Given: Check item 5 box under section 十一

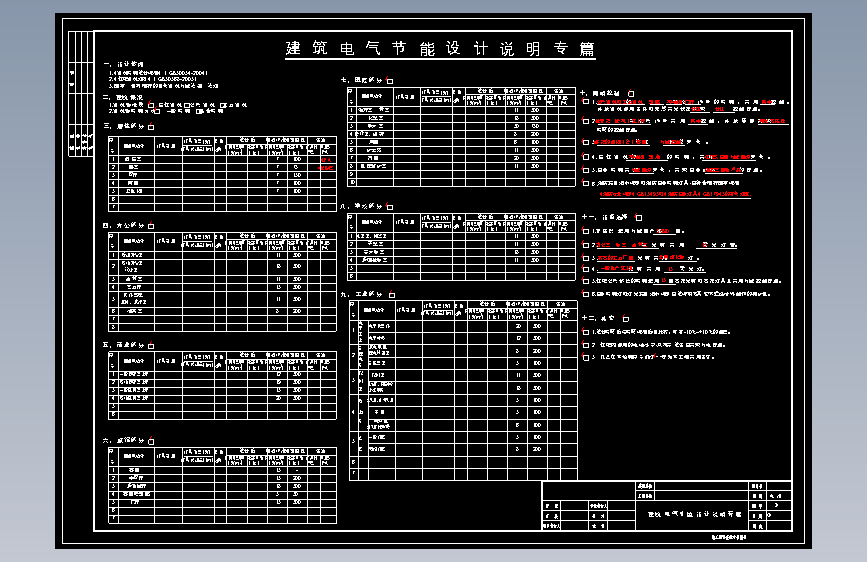Looking at the screenshot, I should [x=586, y=281].
